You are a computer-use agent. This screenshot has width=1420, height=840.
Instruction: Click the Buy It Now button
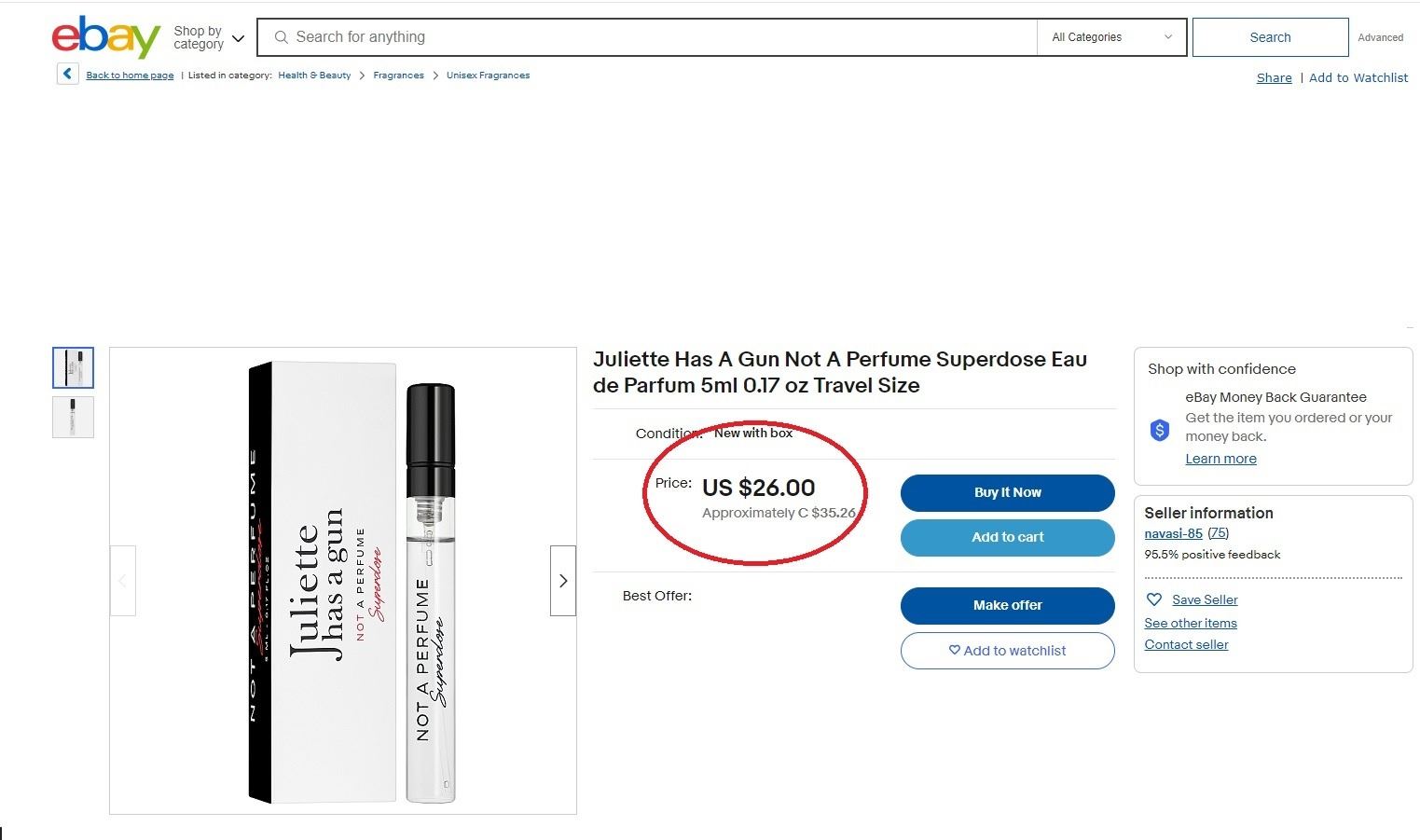1008,492
